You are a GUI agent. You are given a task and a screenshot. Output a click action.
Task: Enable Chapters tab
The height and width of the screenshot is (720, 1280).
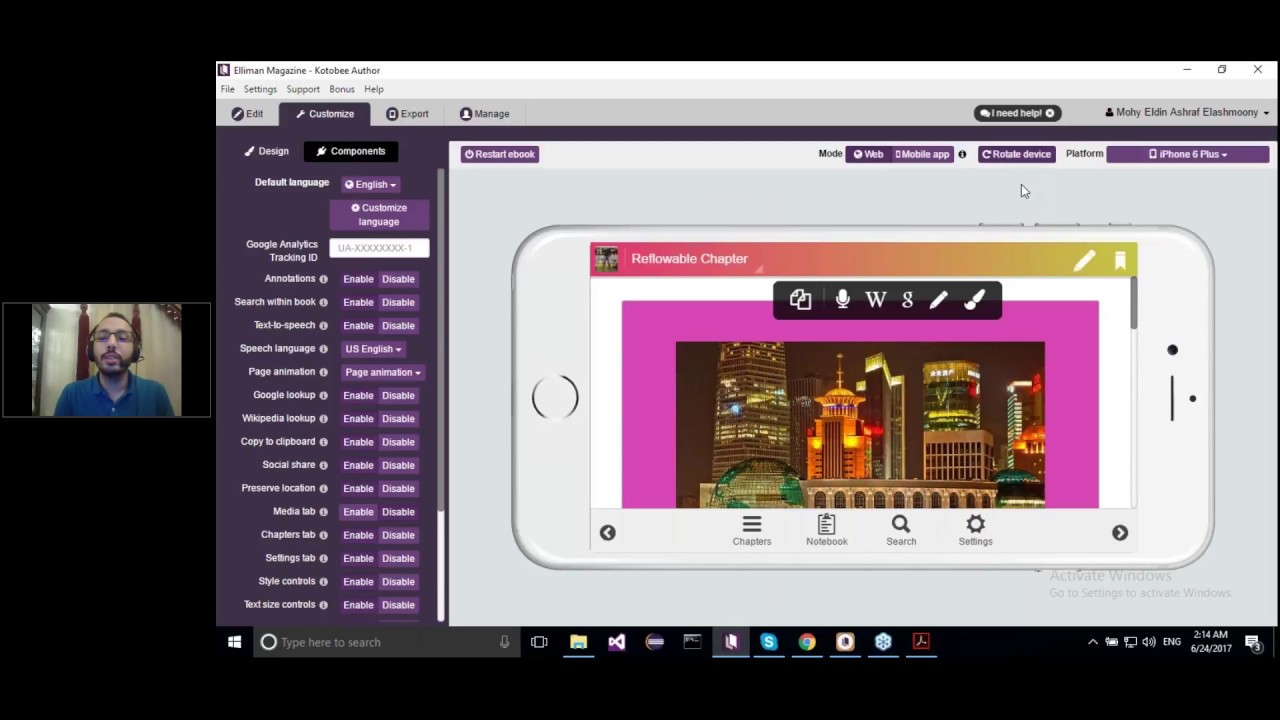click(358, 535)
